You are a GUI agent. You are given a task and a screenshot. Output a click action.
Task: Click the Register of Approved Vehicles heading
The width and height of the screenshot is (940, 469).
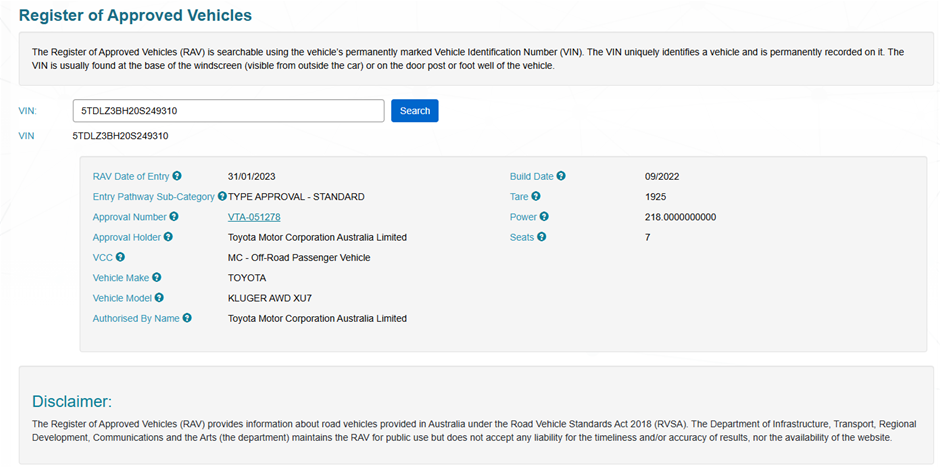135,16
